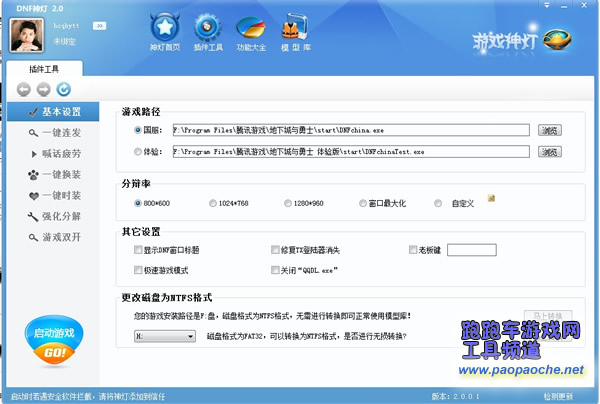The width and height of the screenshot is (600, 404).
Task: Click the back navigation arrow
Action: 24,90
